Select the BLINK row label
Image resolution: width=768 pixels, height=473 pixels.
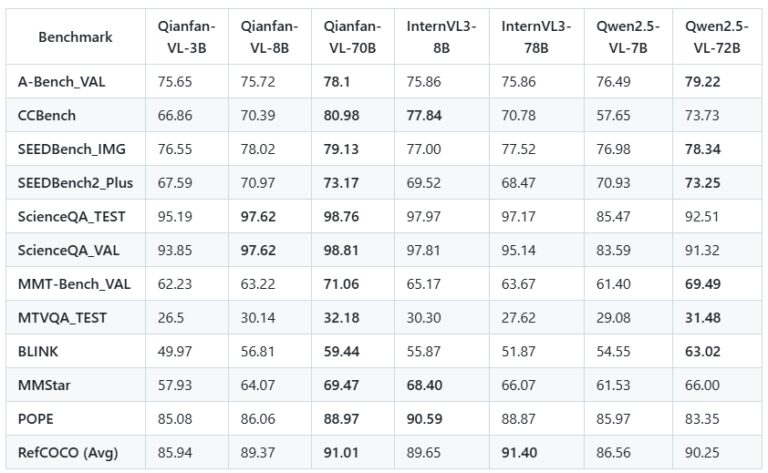[38, 352]
